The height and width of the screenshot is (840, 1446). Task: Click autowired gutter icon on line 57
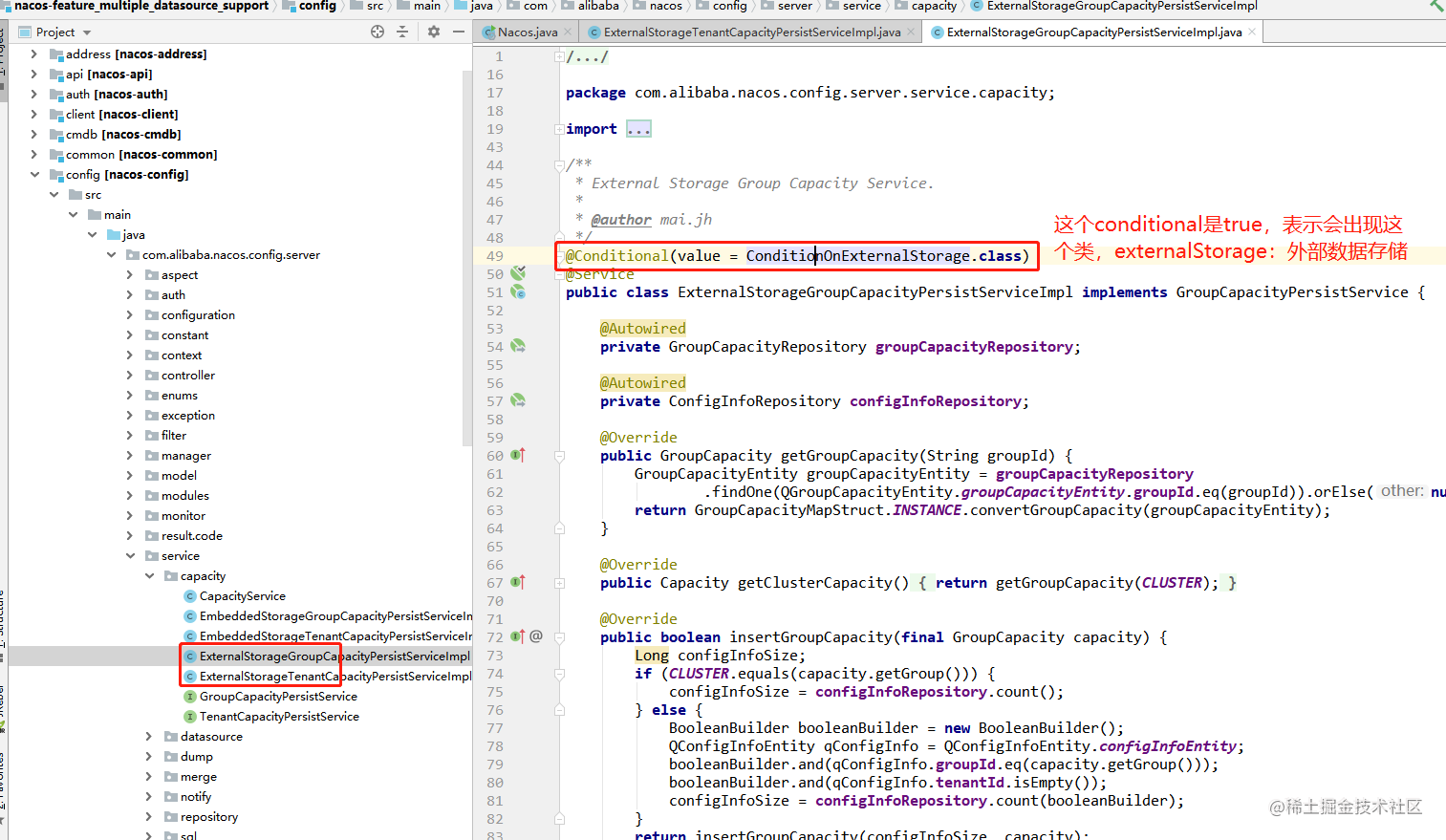(x=518, y=400)
